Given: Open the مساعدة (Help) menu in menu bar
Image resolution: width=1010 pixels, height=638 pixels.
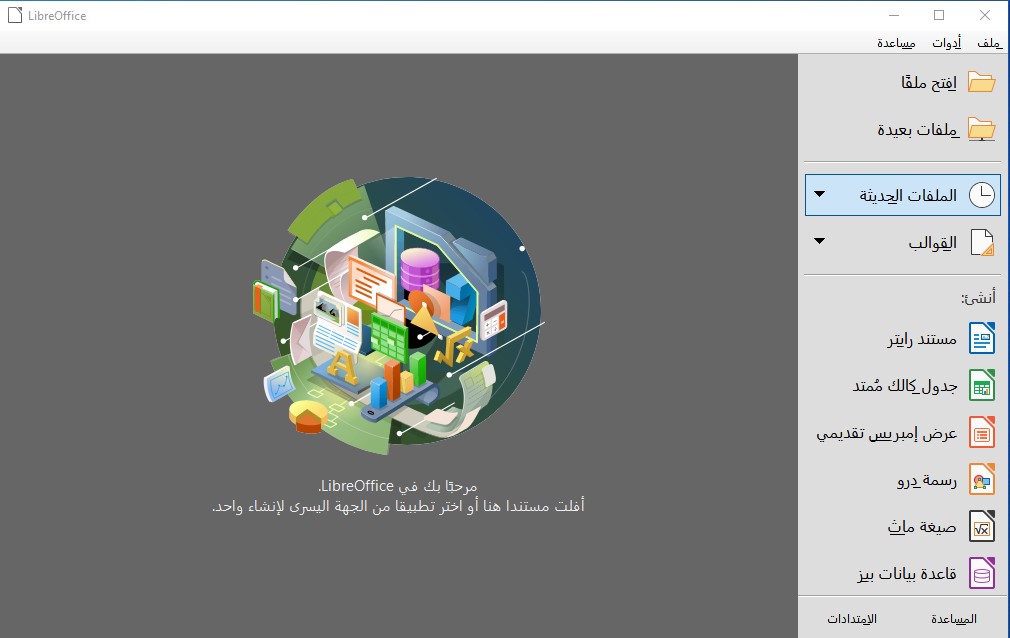Looking at the screenshot, I should 896,43.
